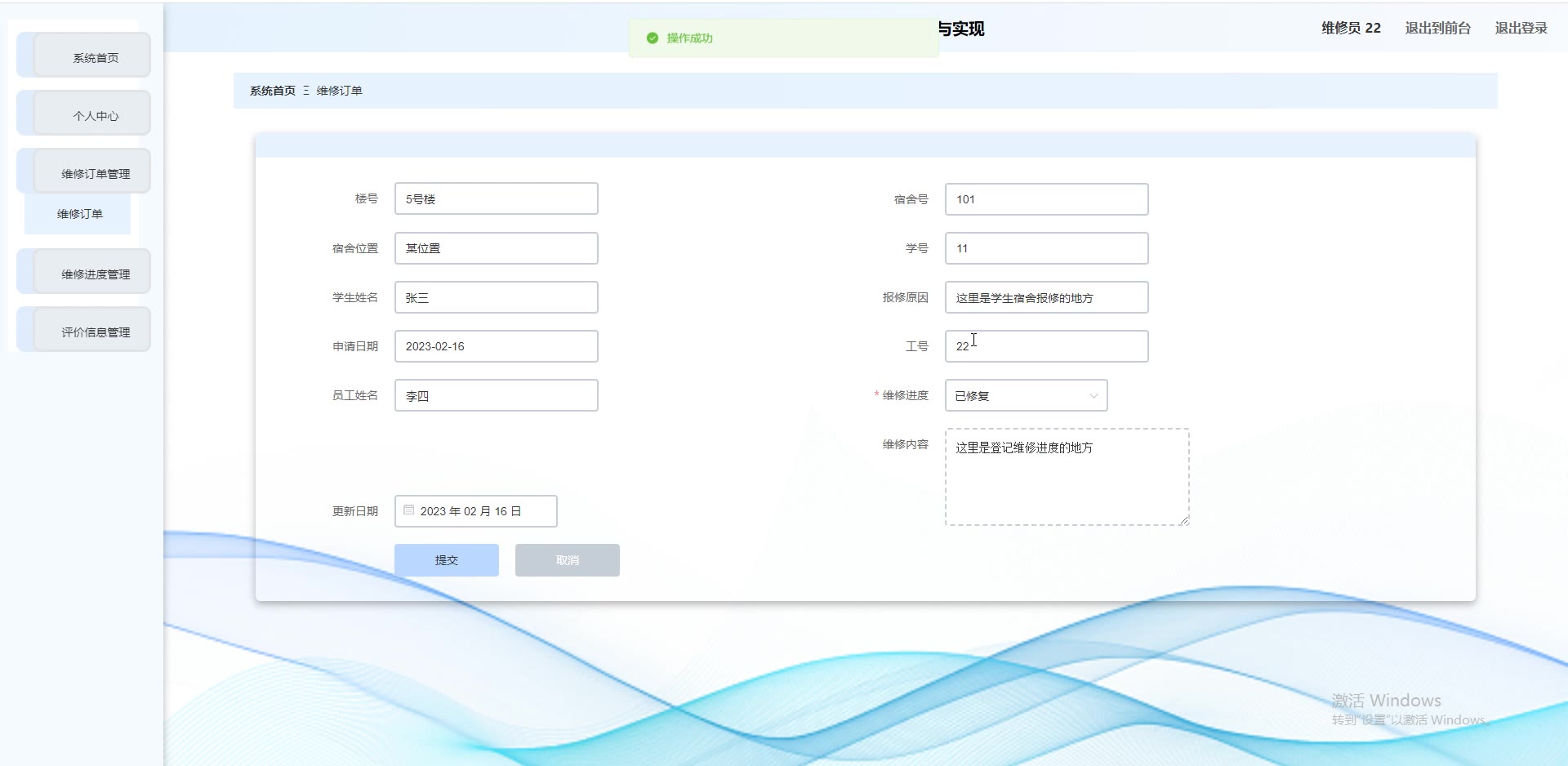Click the 维修进度 field label
Screen dimensions: 1568x766
[906, 395]
